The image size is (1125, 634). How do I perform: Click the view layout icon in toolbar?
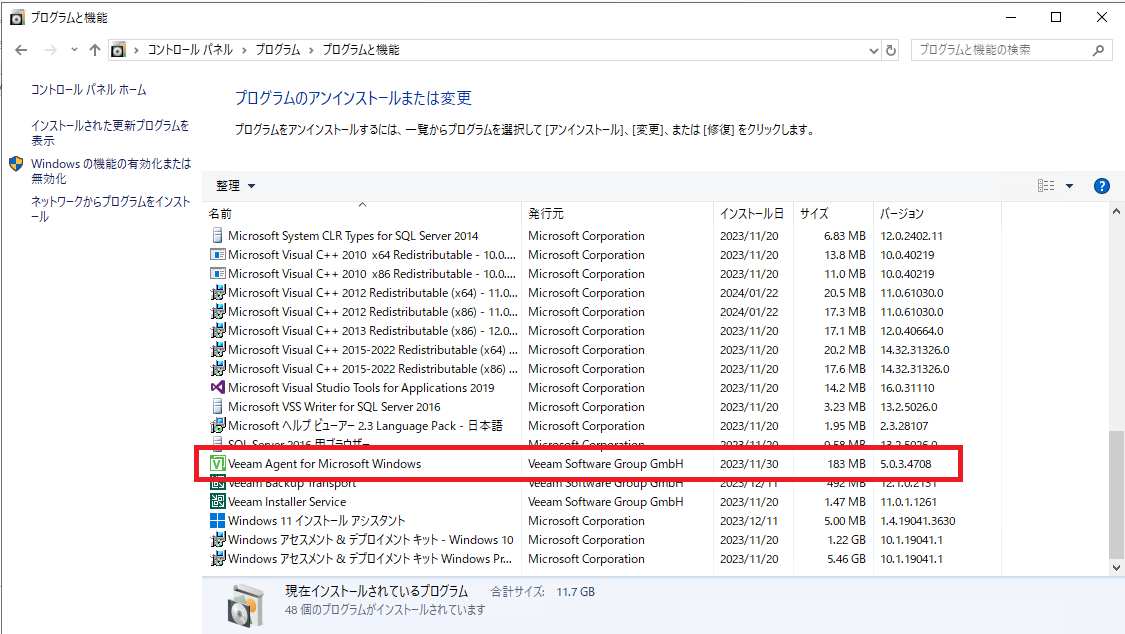pos(1046,186)
